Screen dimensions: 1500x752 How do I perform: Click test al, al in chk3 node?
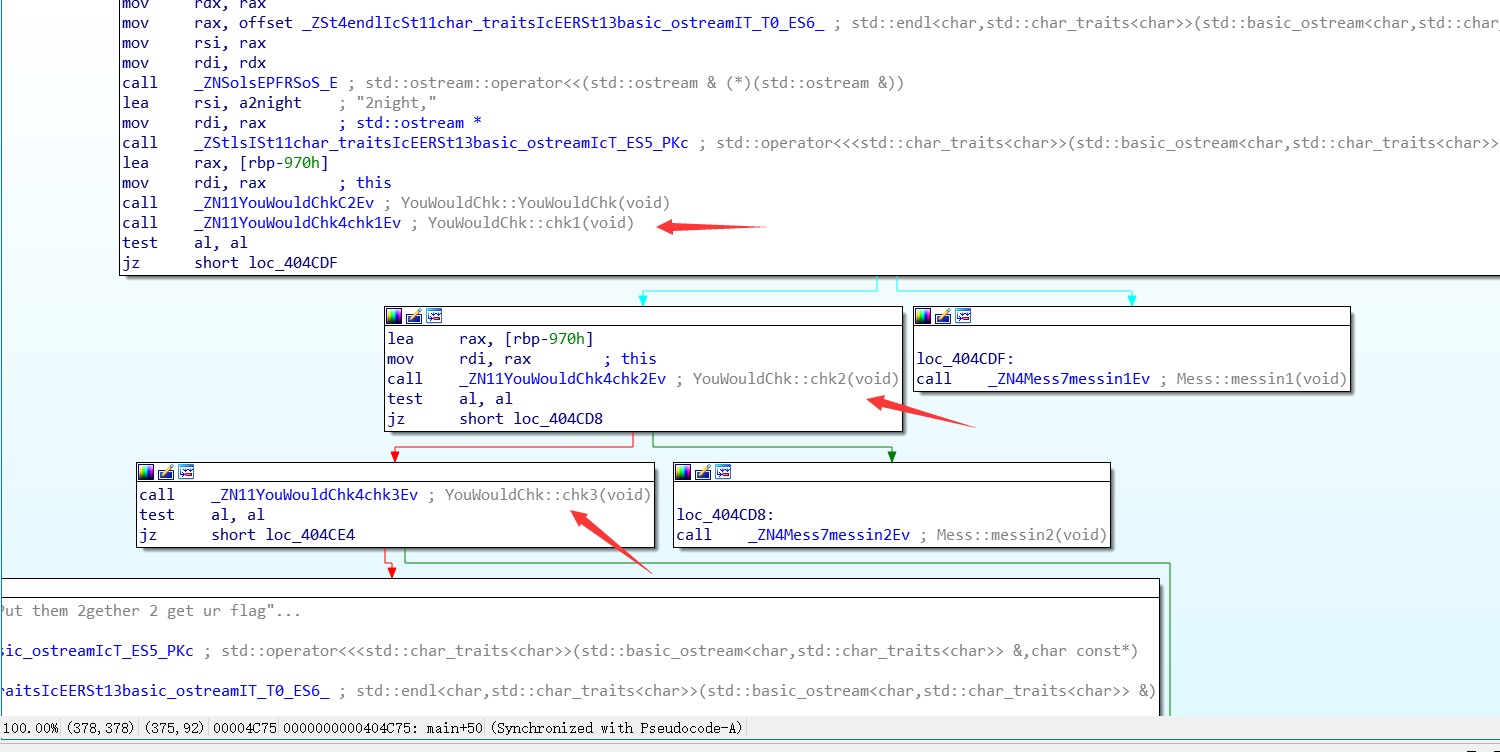202,515
